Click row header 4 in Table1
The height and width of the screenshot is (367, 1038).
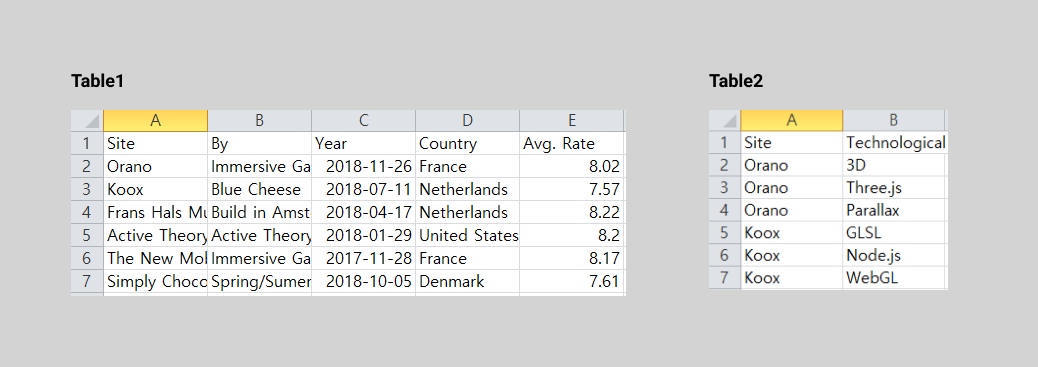pos(87,213)
